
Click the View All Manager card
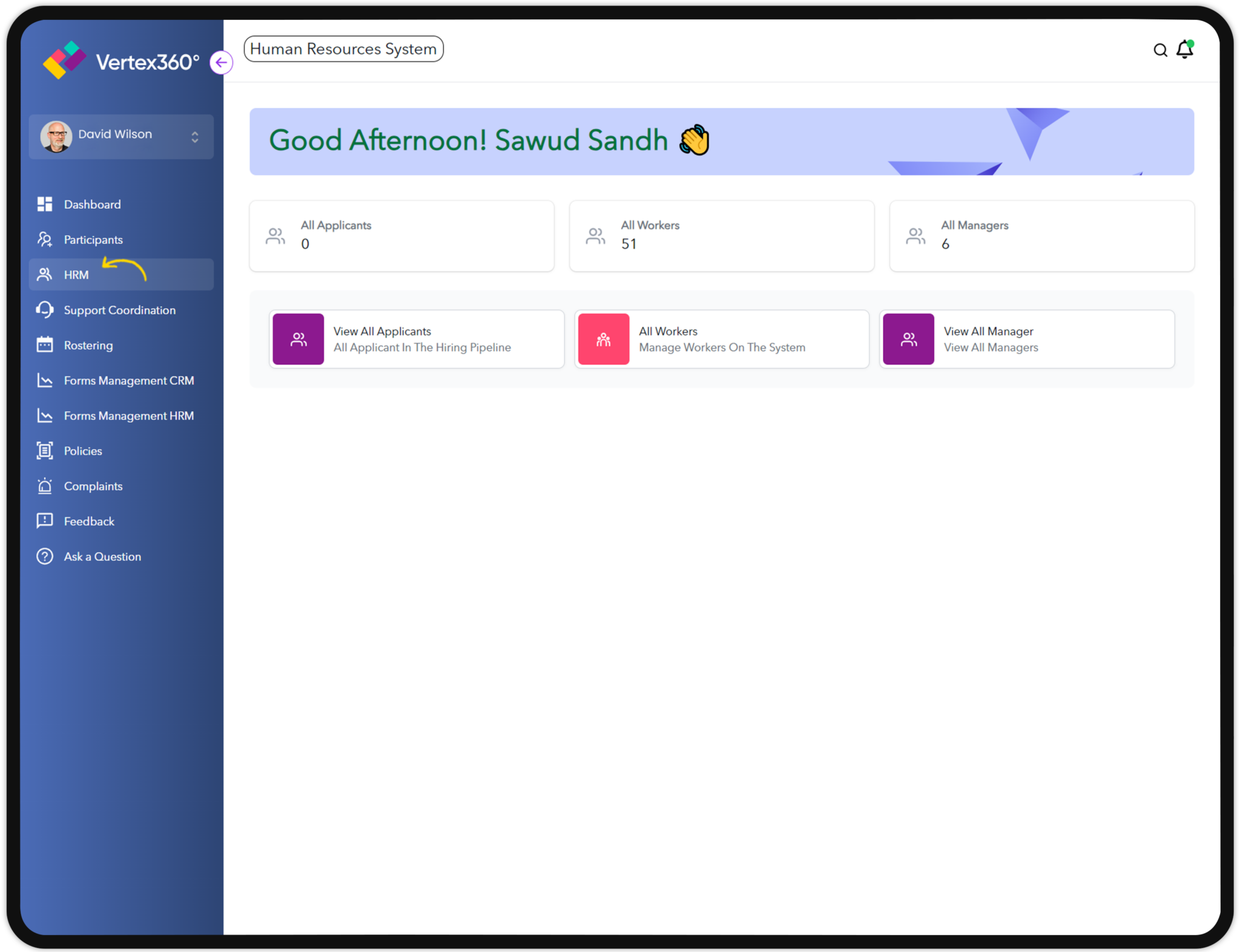[1026, 339]
